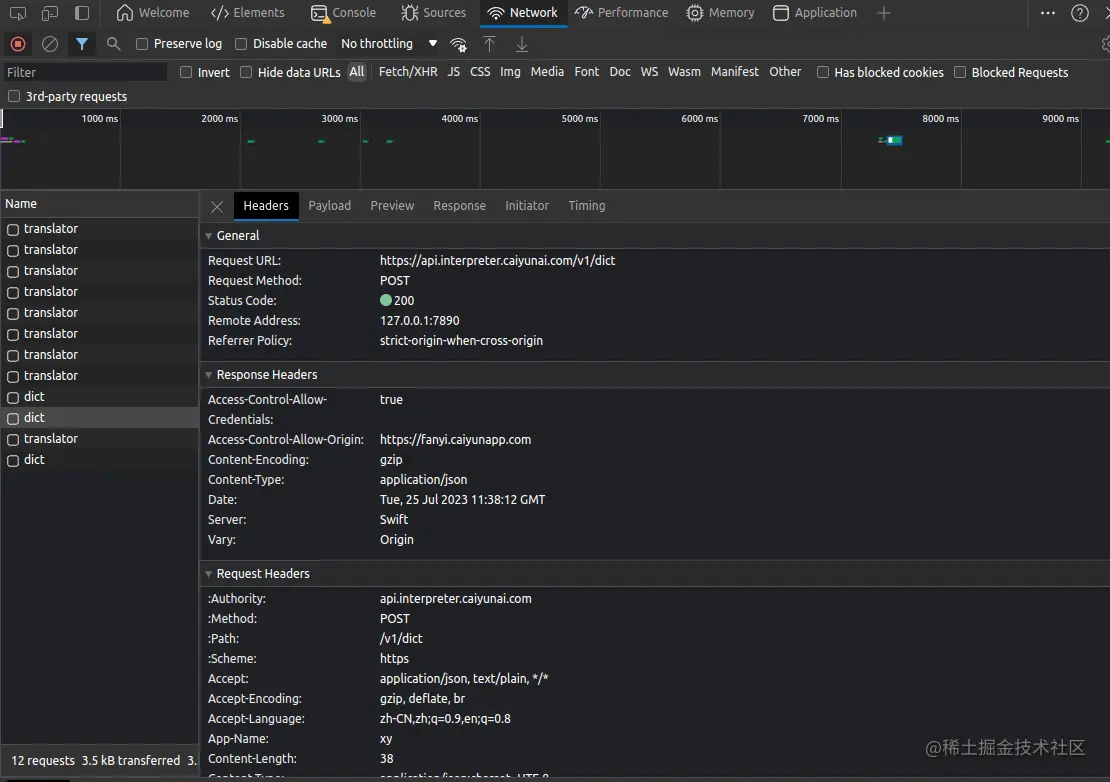Screen dimensions: 1110x782
Task: Add a new DevTools tab with plus icon
Action: point(883,13)
